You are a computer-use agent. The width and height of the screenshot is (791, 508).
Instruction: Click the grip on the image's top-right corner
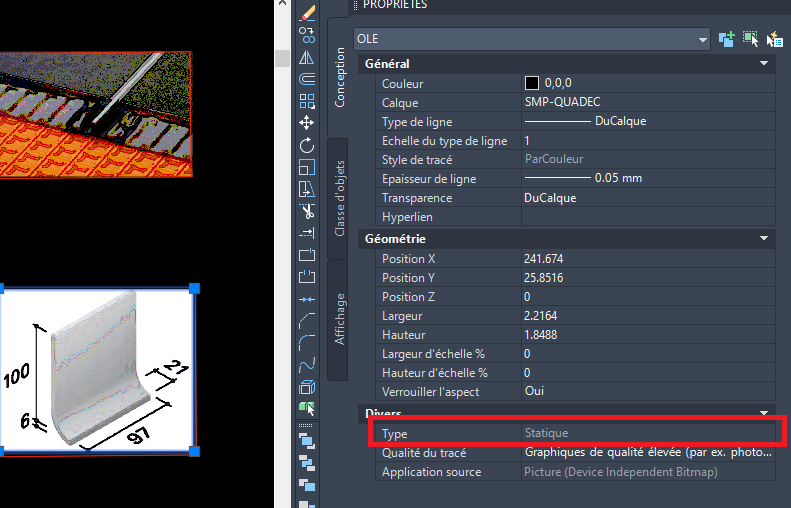point(194,288)
